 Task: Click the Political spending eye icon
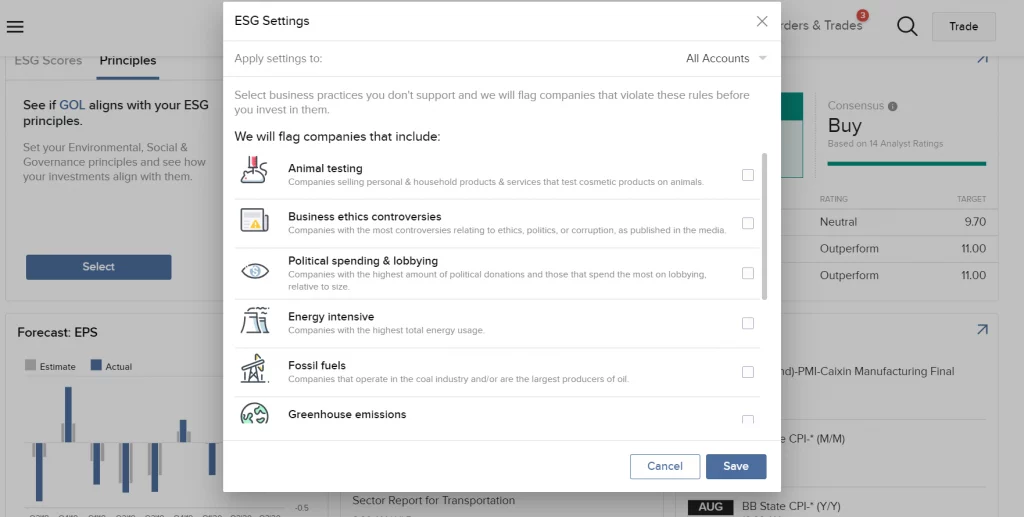pyautogui.click(x=254, y=271)
